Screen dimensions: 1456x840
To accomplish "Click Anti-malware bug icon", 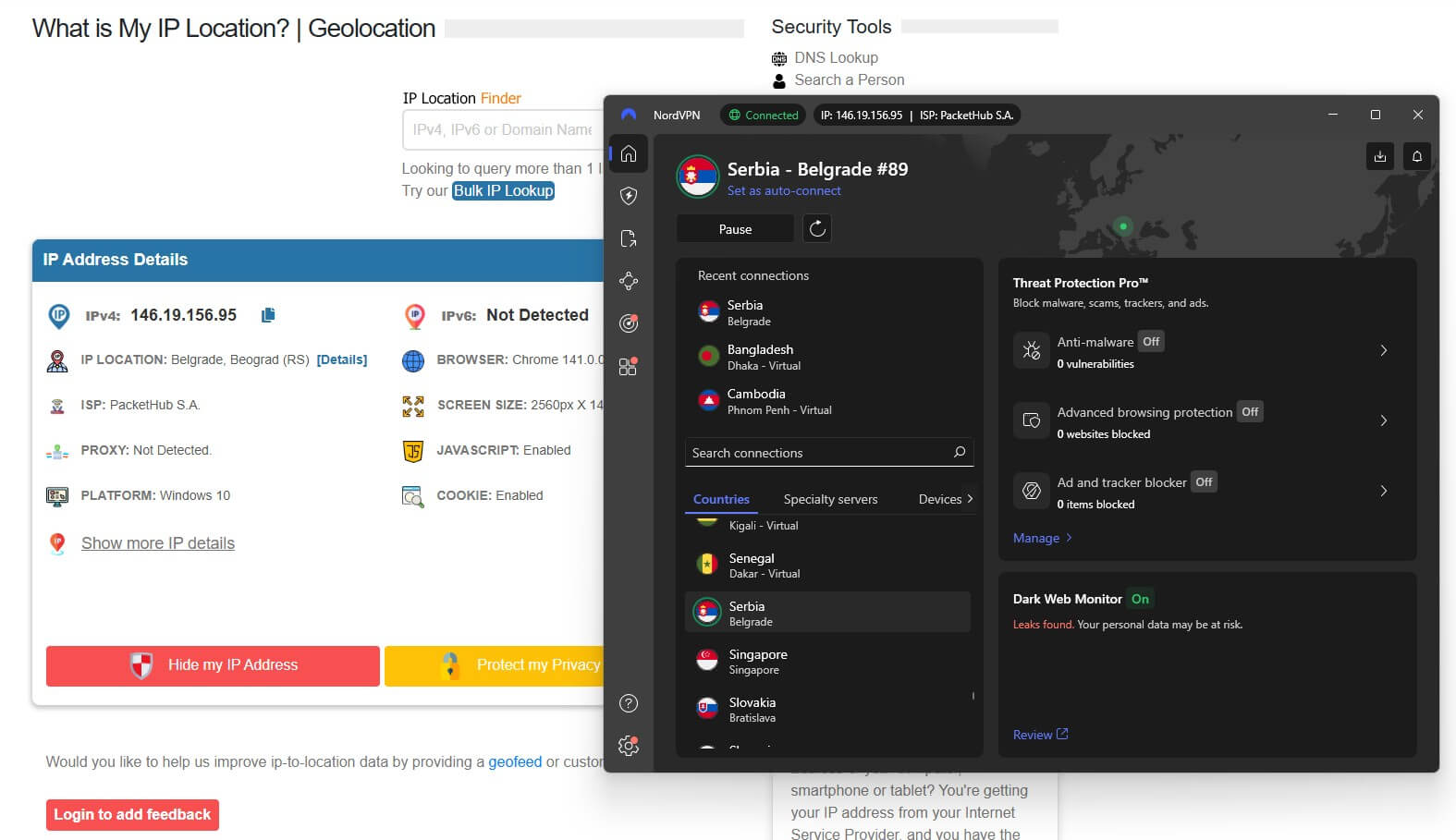I will point(1032,350).
